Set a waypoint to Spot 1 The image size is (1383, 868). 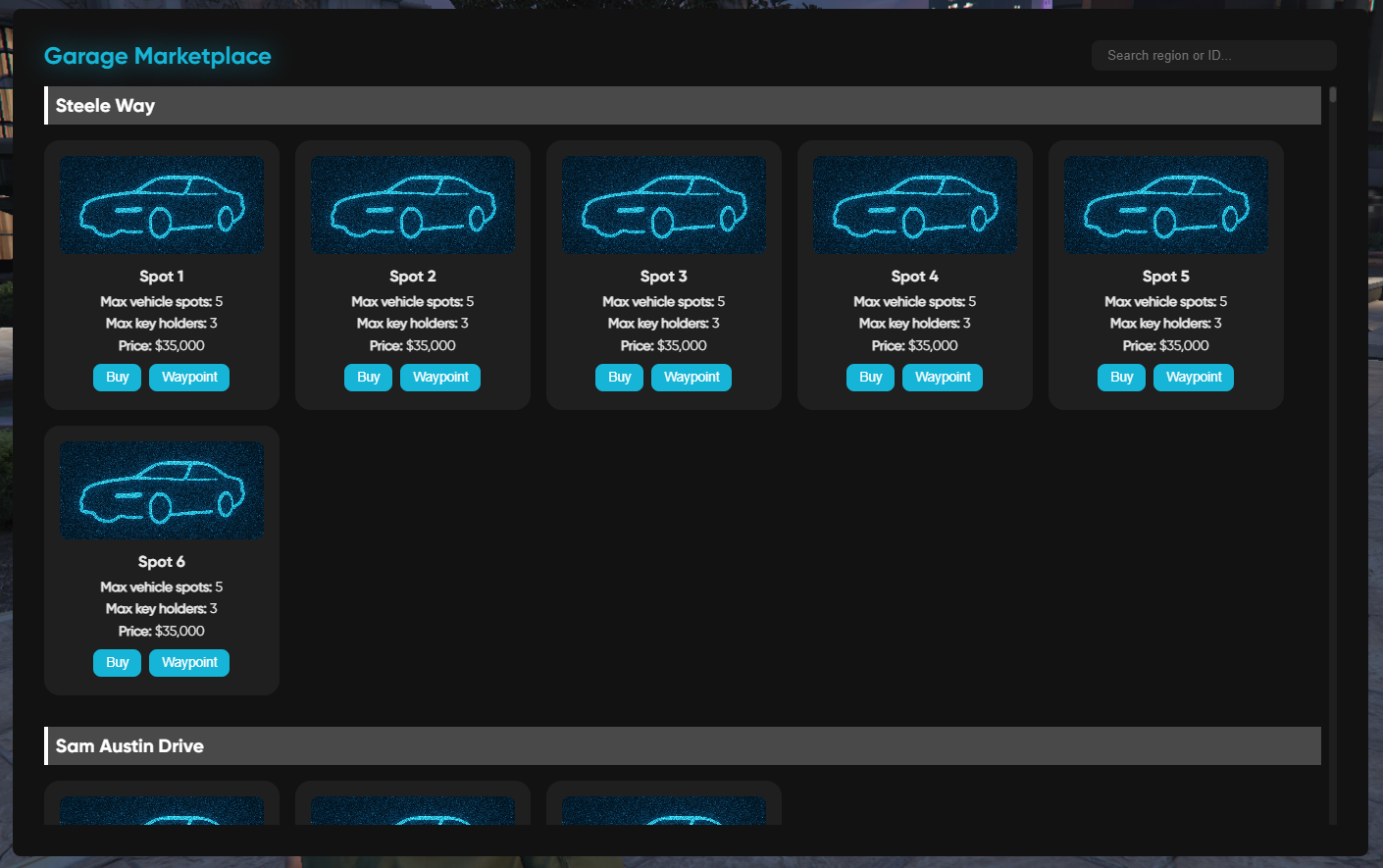188,377
